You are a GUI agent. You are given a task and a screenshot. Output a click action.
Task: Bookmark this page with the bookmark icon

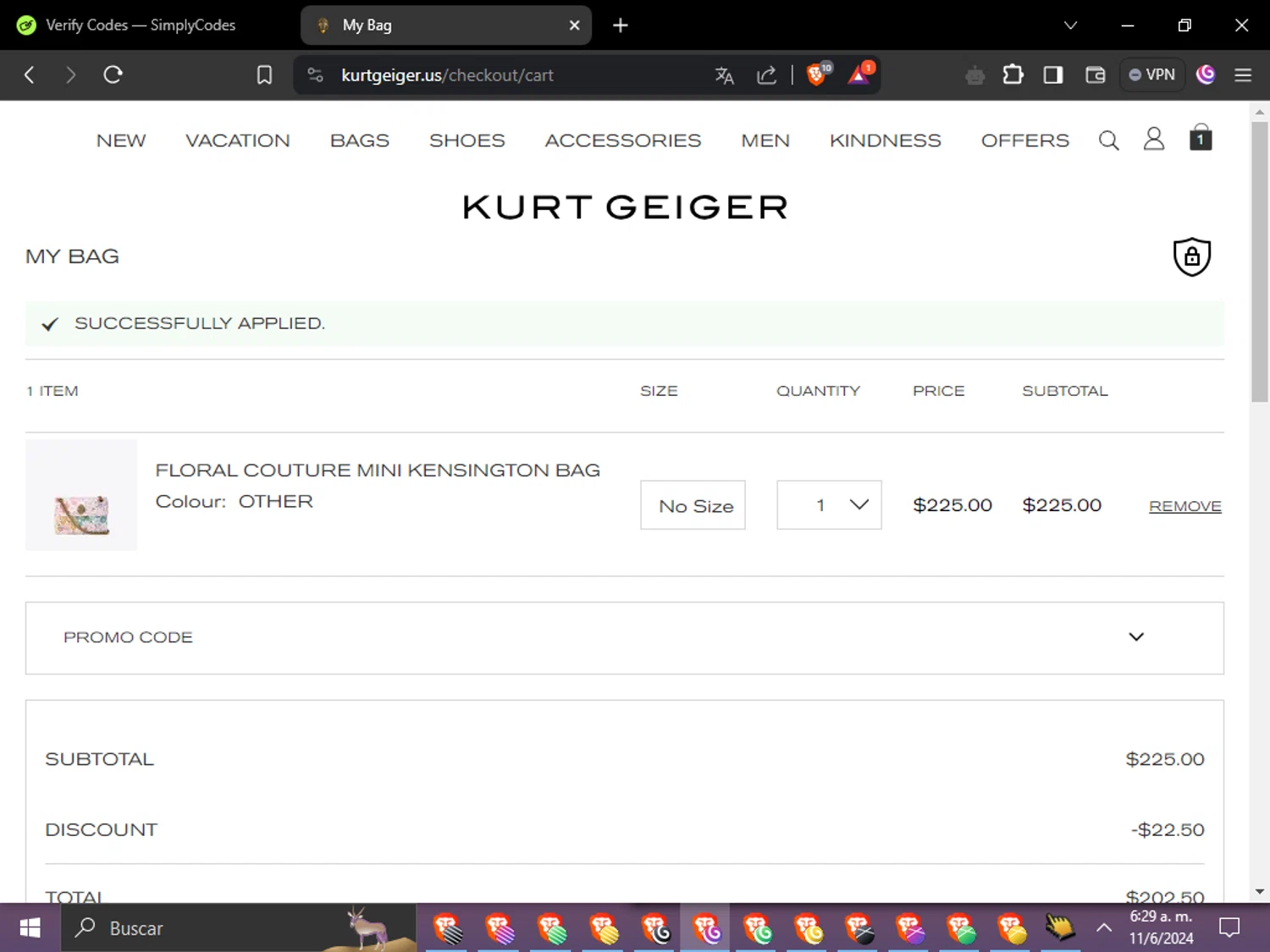click(x=264, y=75)
